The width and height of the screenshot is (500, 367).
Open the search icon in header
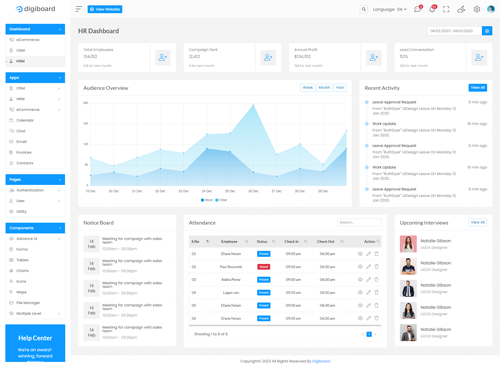[364, 9]
